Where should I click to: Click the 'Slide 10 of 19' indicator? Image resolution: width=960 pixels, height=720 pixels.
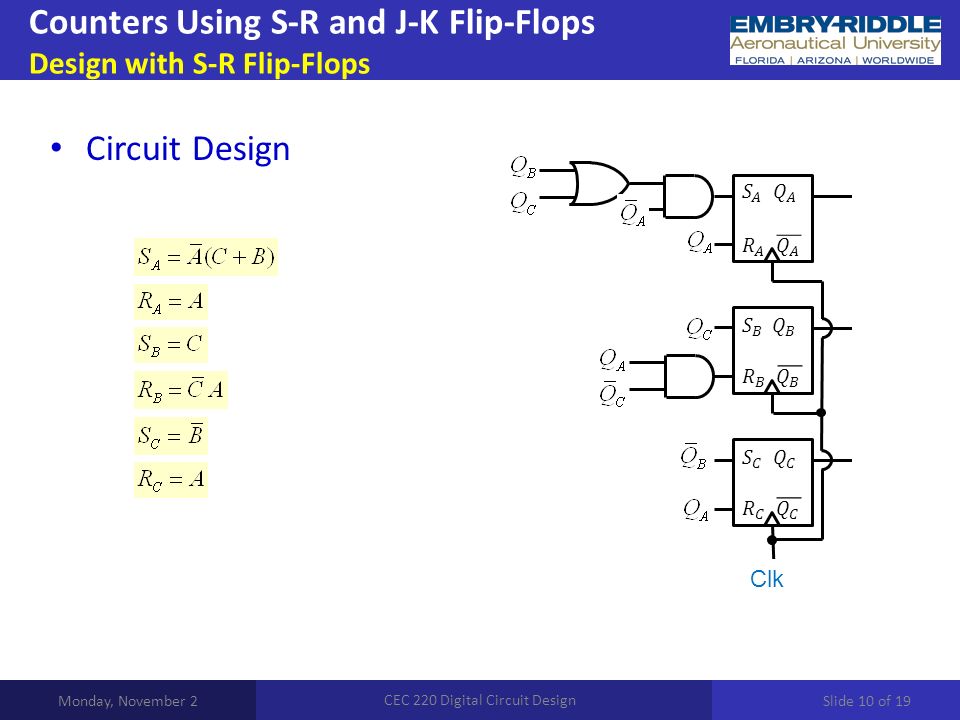point(867,701)
